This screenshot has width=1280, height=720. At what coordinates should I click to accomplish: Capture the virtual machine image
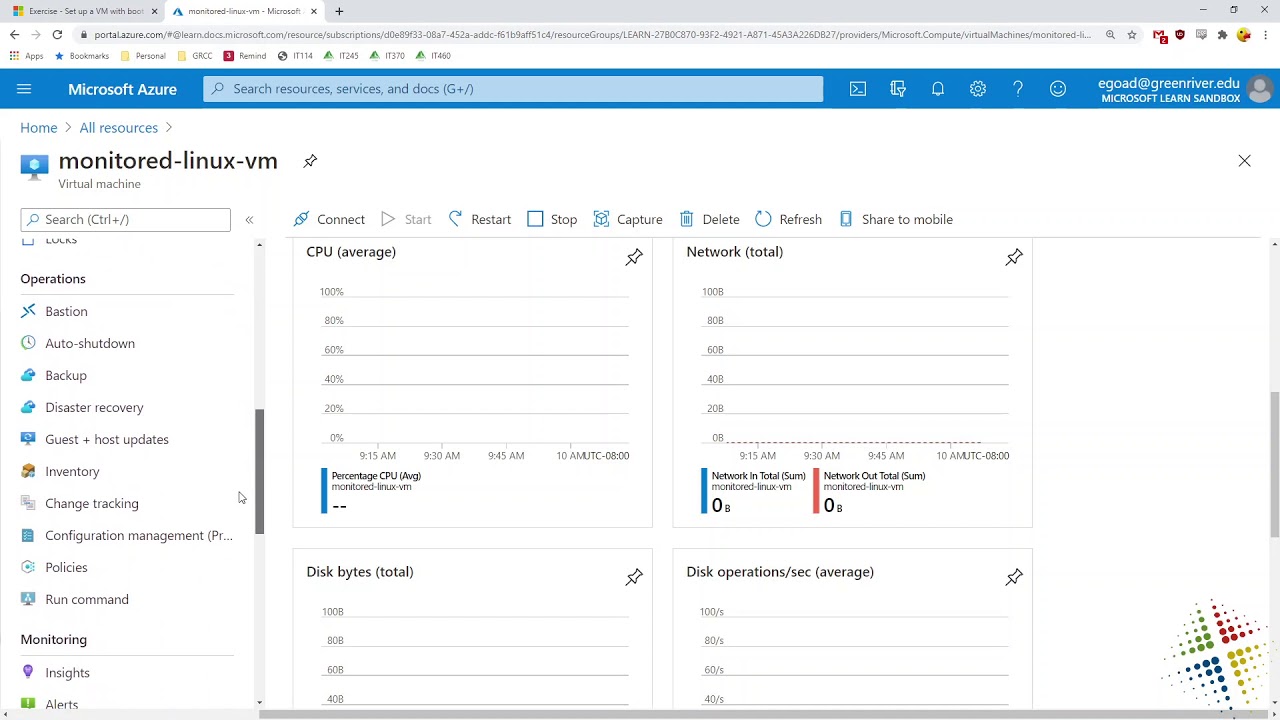pos(628,219)
